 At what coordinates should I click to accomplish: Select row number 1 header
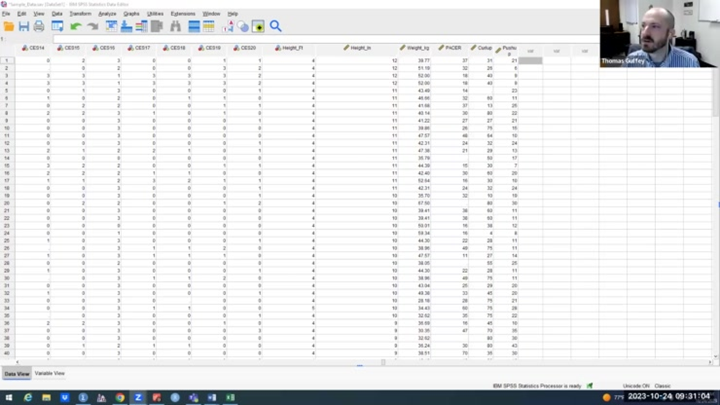(7, 60)
